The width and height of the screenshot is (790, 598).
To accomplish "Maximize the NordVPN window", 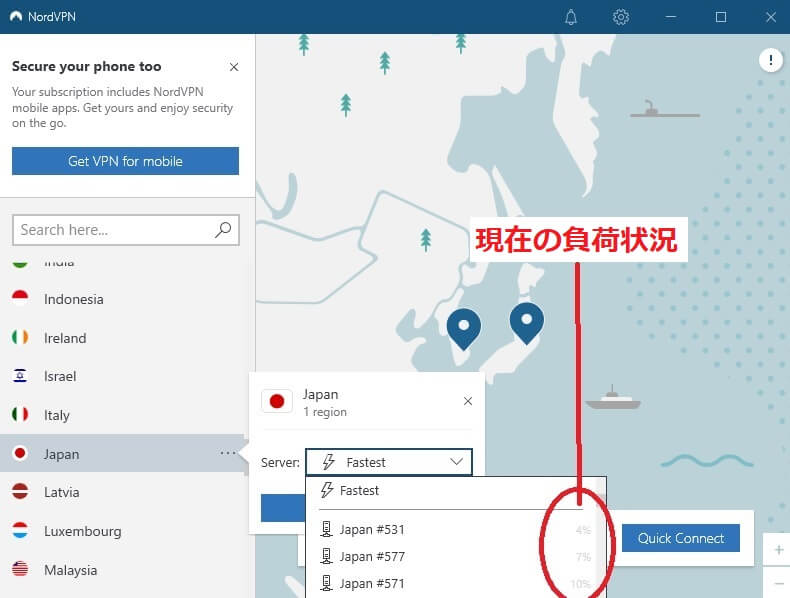I will click(x=721, y=17).
